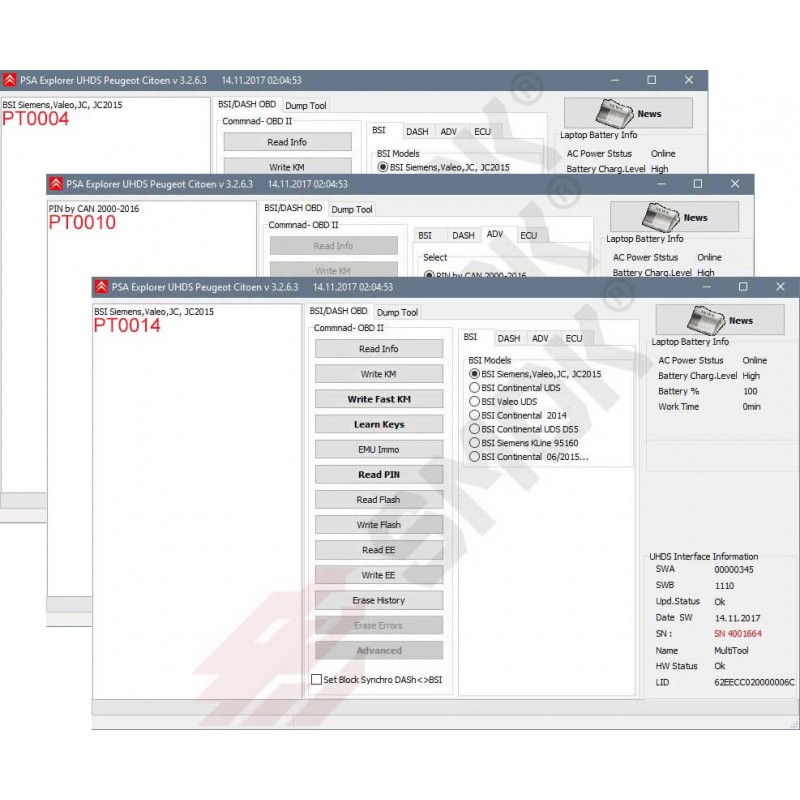Maximize the front PSA Explorer window
The height and width of the screenshot is (800, 800).
click(x=743, y=287)
